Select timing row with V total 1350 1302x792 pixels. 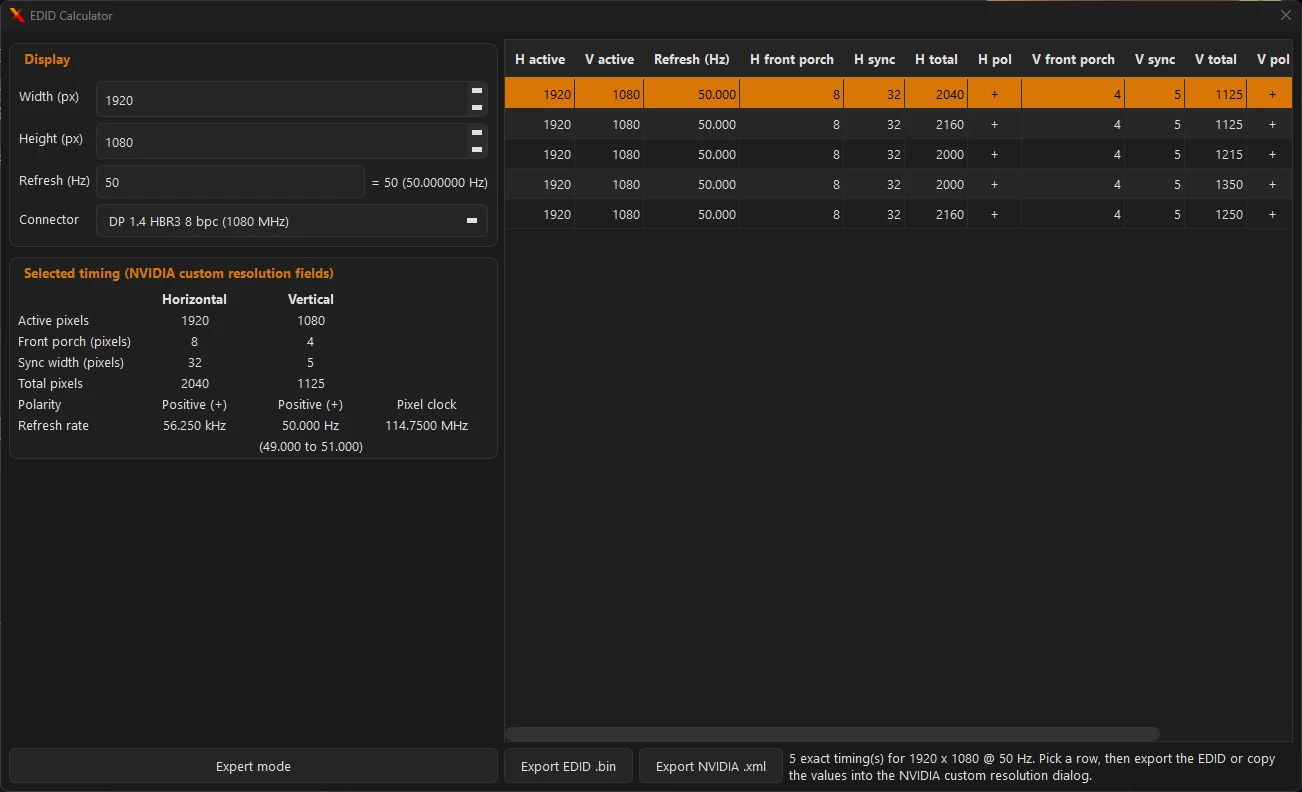click(x=898, y=184)
